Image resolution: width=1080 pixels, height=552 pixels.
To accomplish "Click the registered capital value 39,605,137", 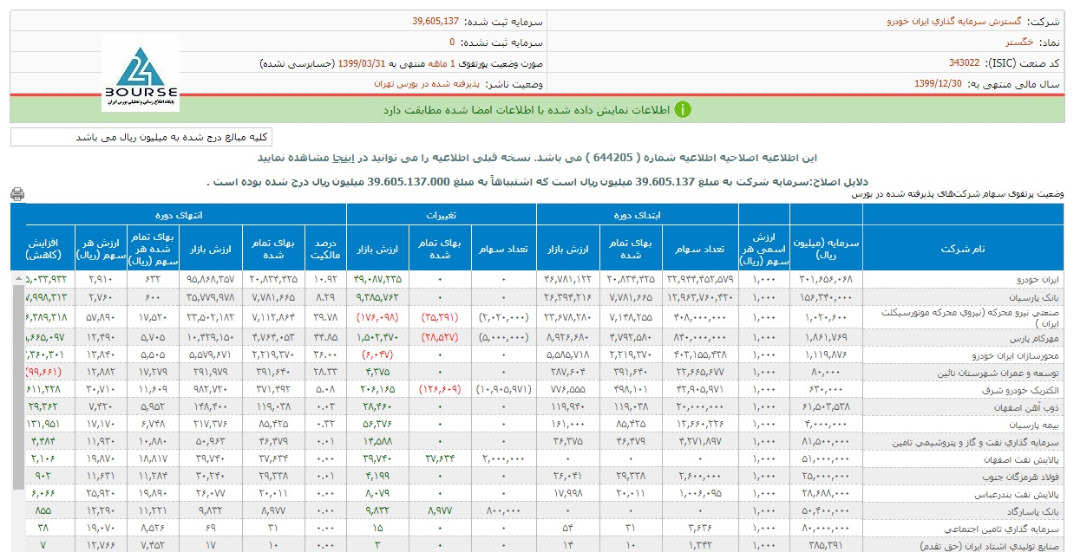I will 435,21.
